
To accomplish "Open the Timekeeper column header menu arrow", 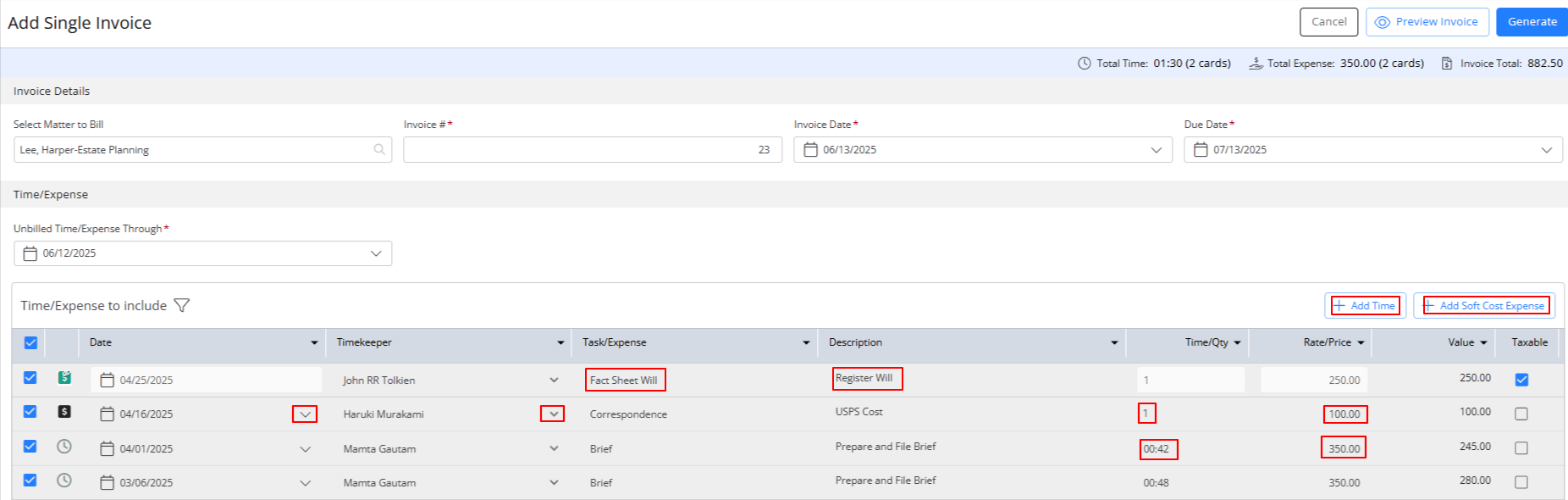I will (560, 343).
